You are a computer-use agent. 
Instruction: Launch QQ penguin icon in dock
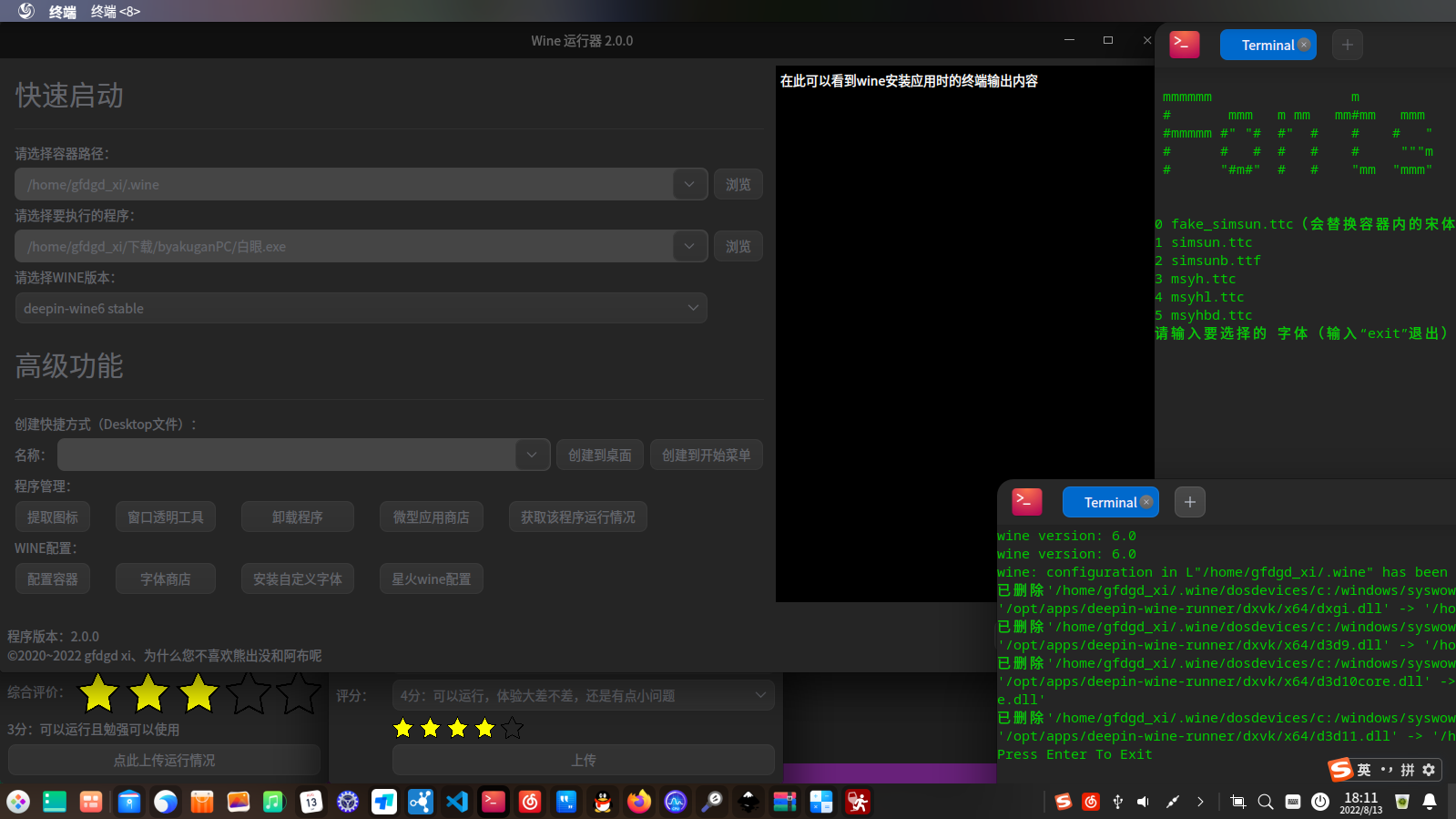click(603, 802)
